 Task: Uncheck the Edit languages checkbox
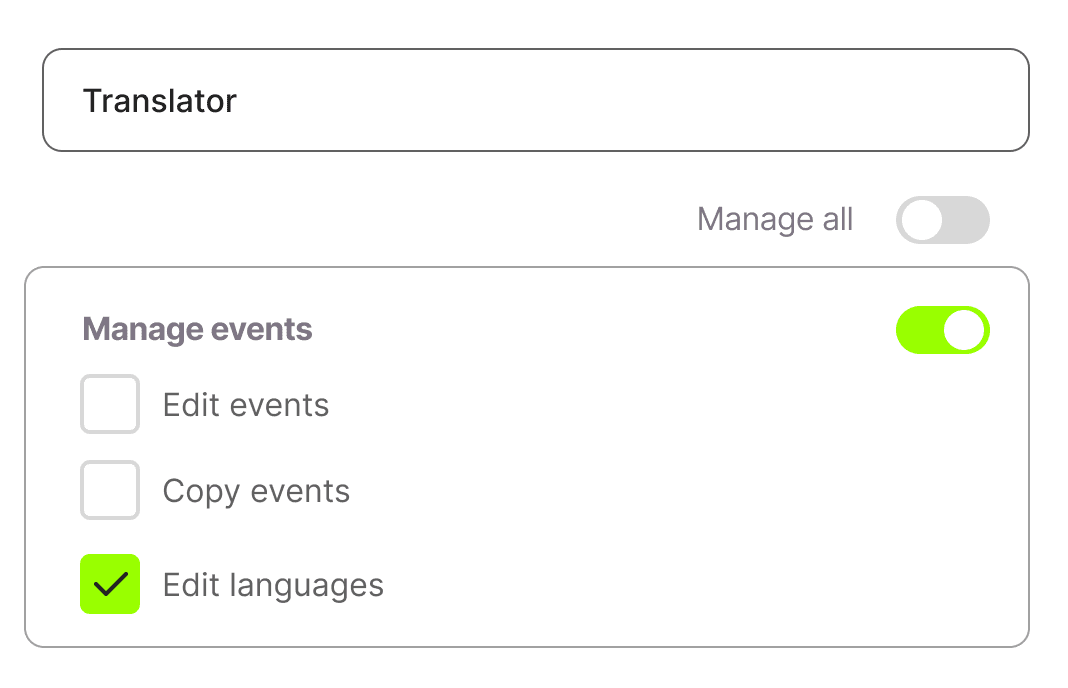110,584
